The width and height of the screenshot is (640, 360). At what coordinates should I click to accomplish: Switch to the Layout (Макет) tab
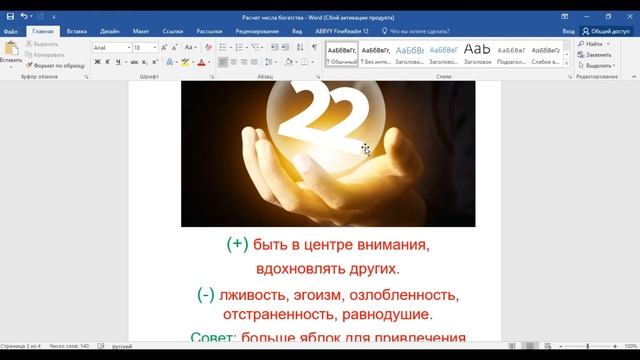point(141,31)
